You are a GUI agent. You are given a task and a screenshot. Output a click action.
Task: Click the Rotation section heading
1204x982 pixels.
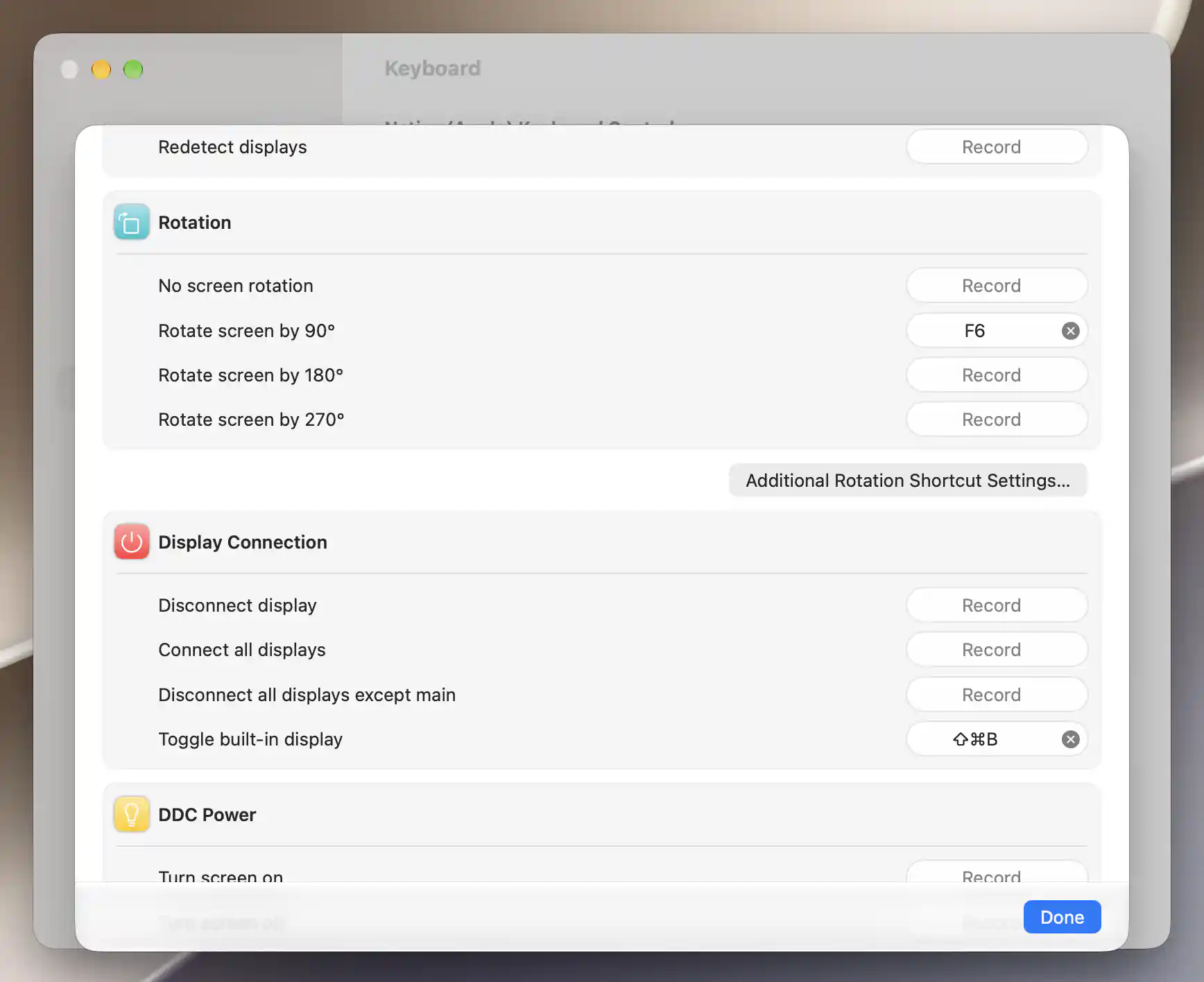(x=195, y=223)
